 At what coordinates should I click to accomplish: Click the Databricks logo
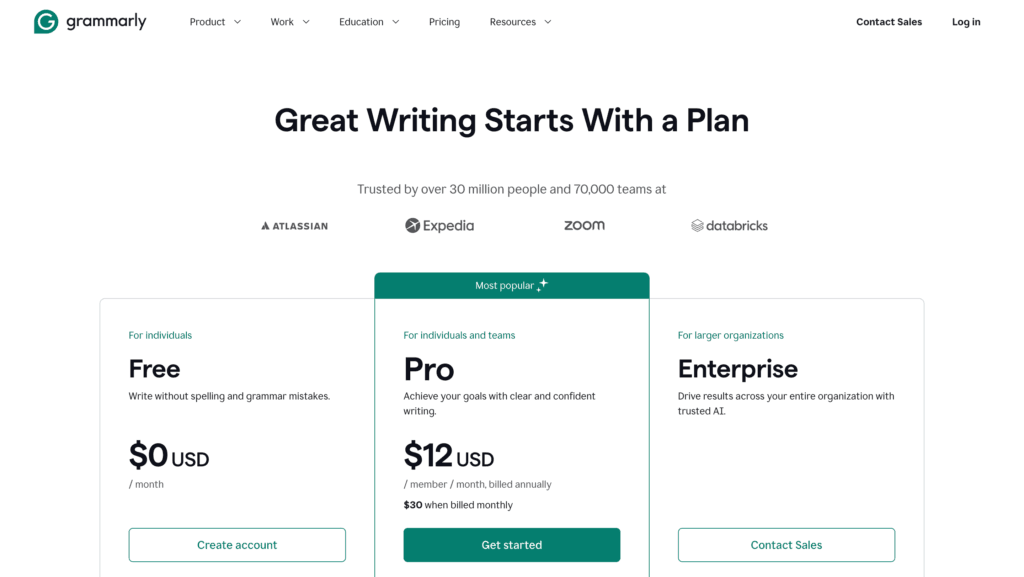(729, 226)
